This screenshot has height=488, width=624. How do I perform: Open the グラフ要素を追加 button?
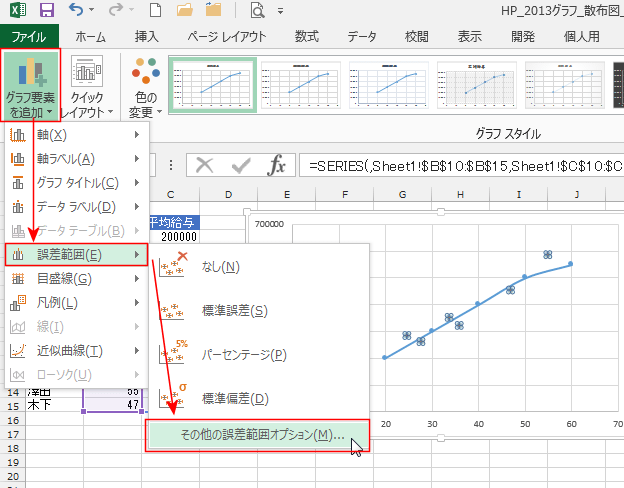pos(30,85)
